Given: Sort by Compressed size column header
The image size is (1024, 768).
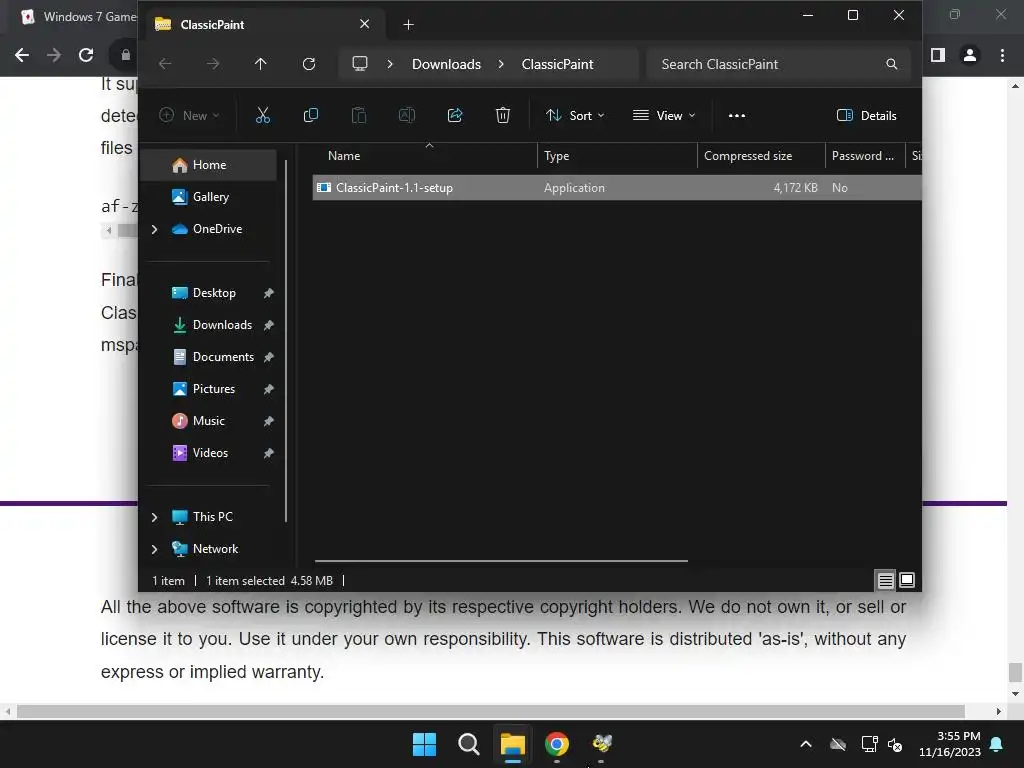Looking at the screenshot, I should click(761, 156).
